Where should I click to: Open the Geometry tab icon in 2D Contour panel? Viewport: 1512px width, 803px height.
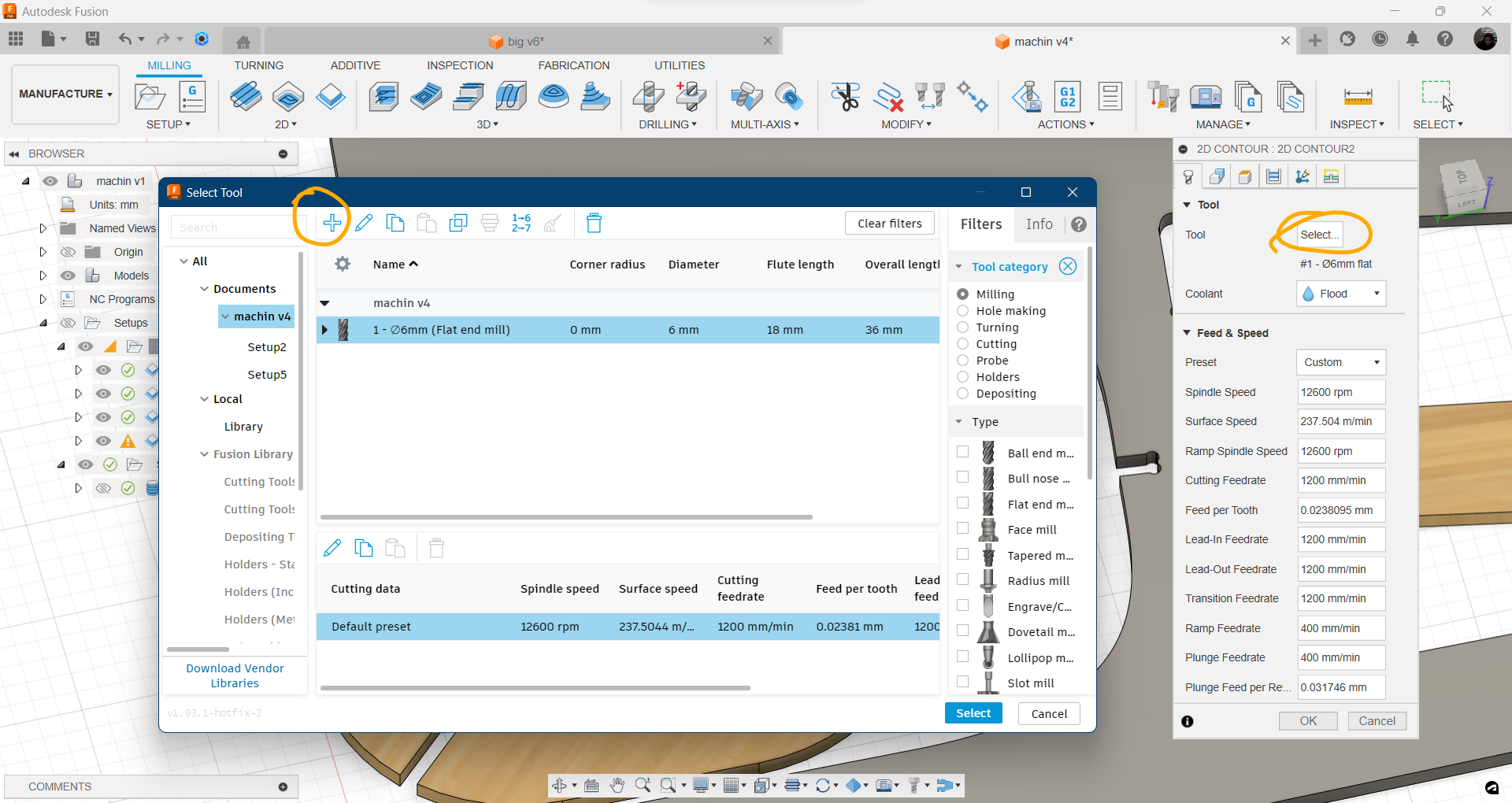pos(1217,176)
